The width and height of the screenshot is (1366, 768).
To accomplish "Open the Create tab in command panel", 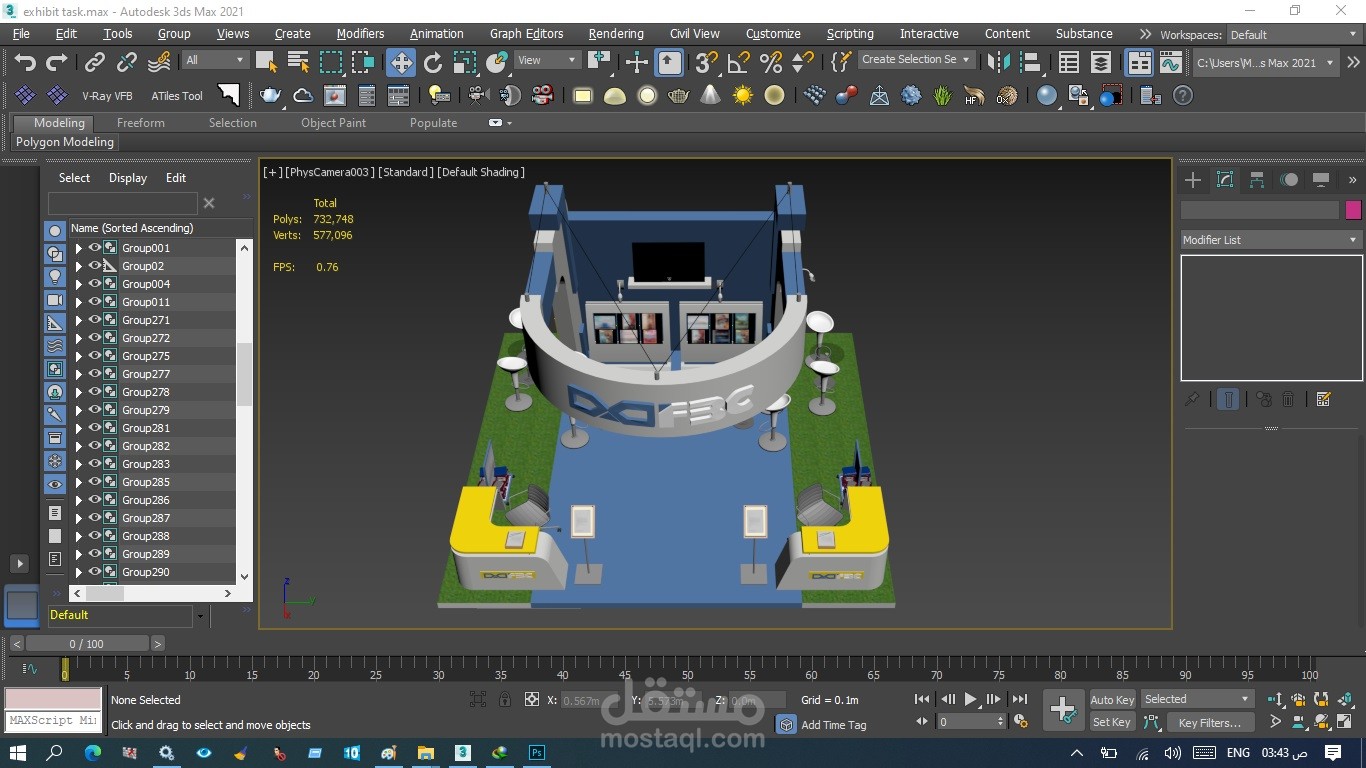I will coord(1193,180).
